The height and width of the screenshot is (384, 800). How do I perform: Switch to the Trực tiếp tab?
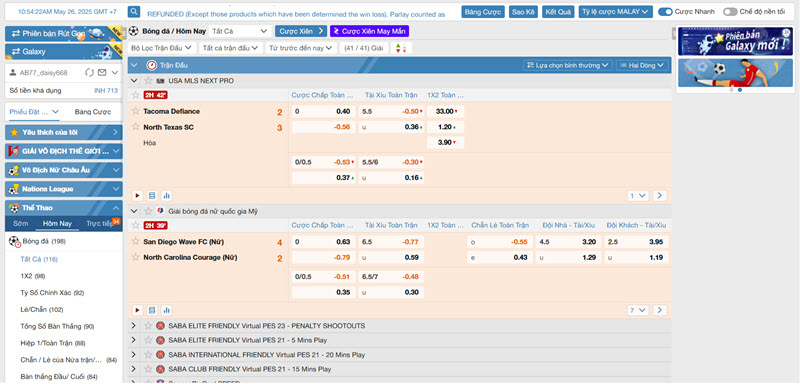click(99, 223)
